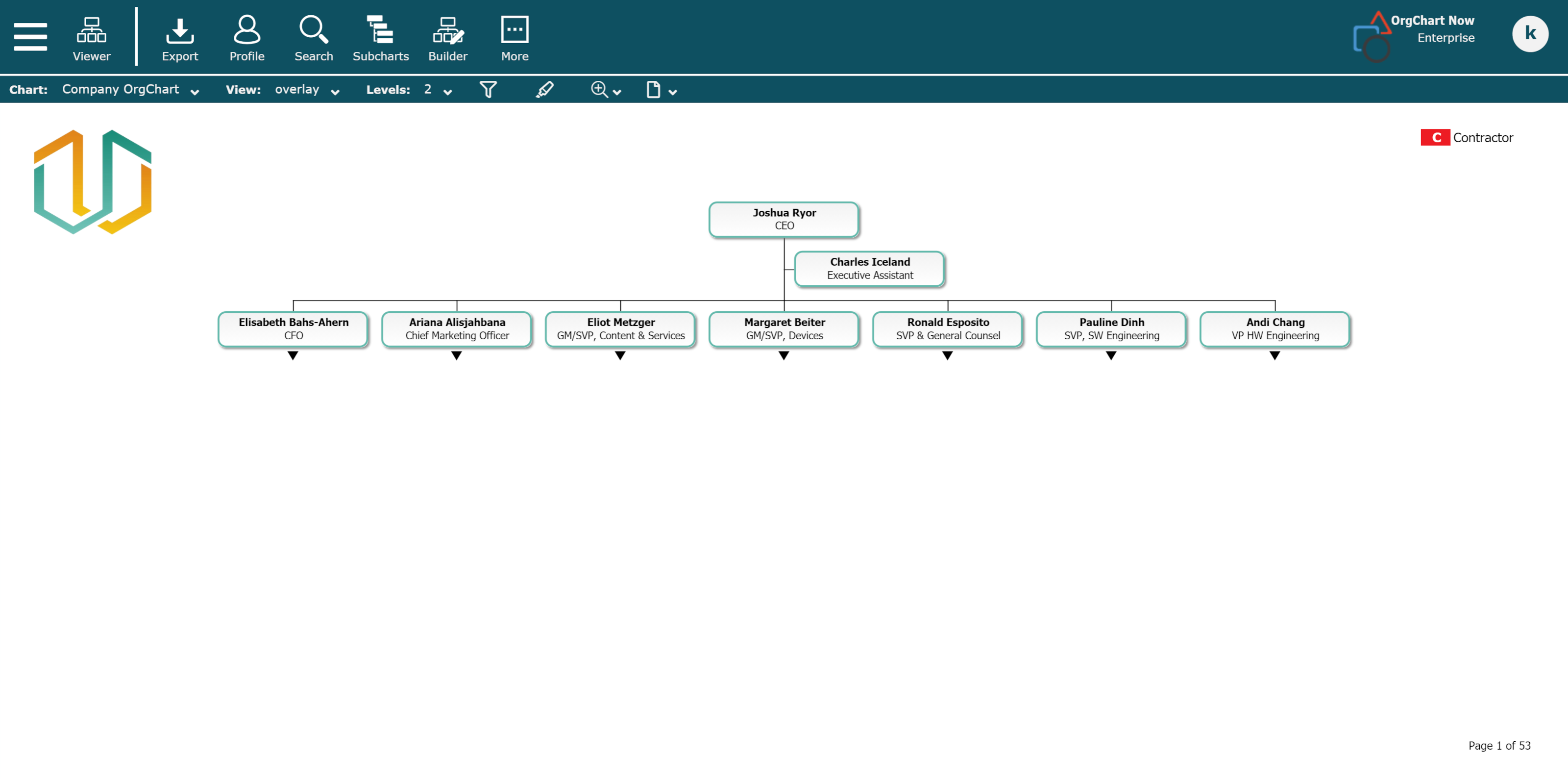Open the user account avatar k
1568x779 pixels.
click(1530, 34)
